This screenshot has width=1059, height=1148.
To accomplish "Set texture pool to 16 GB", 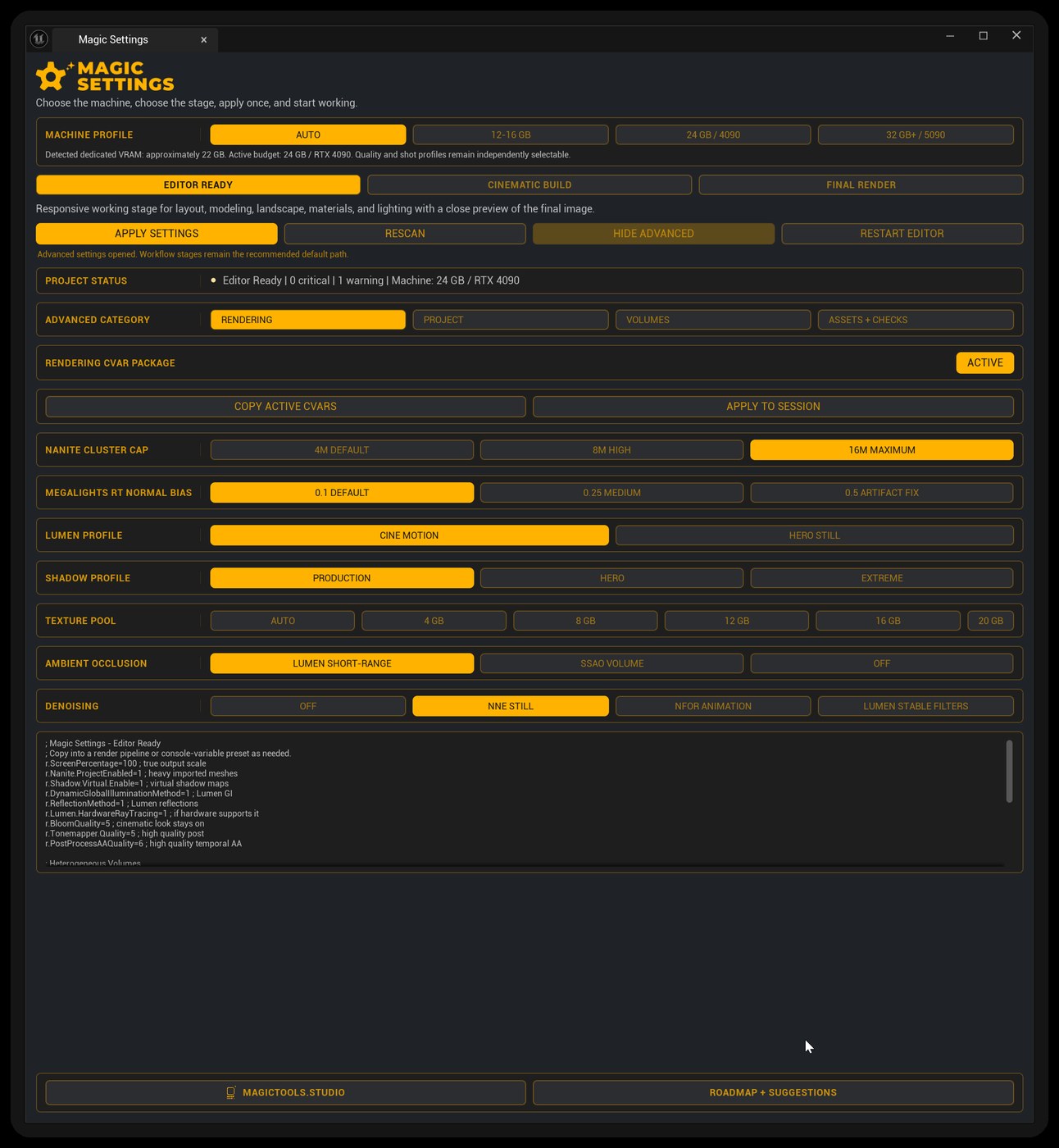I will pos(888,621).
